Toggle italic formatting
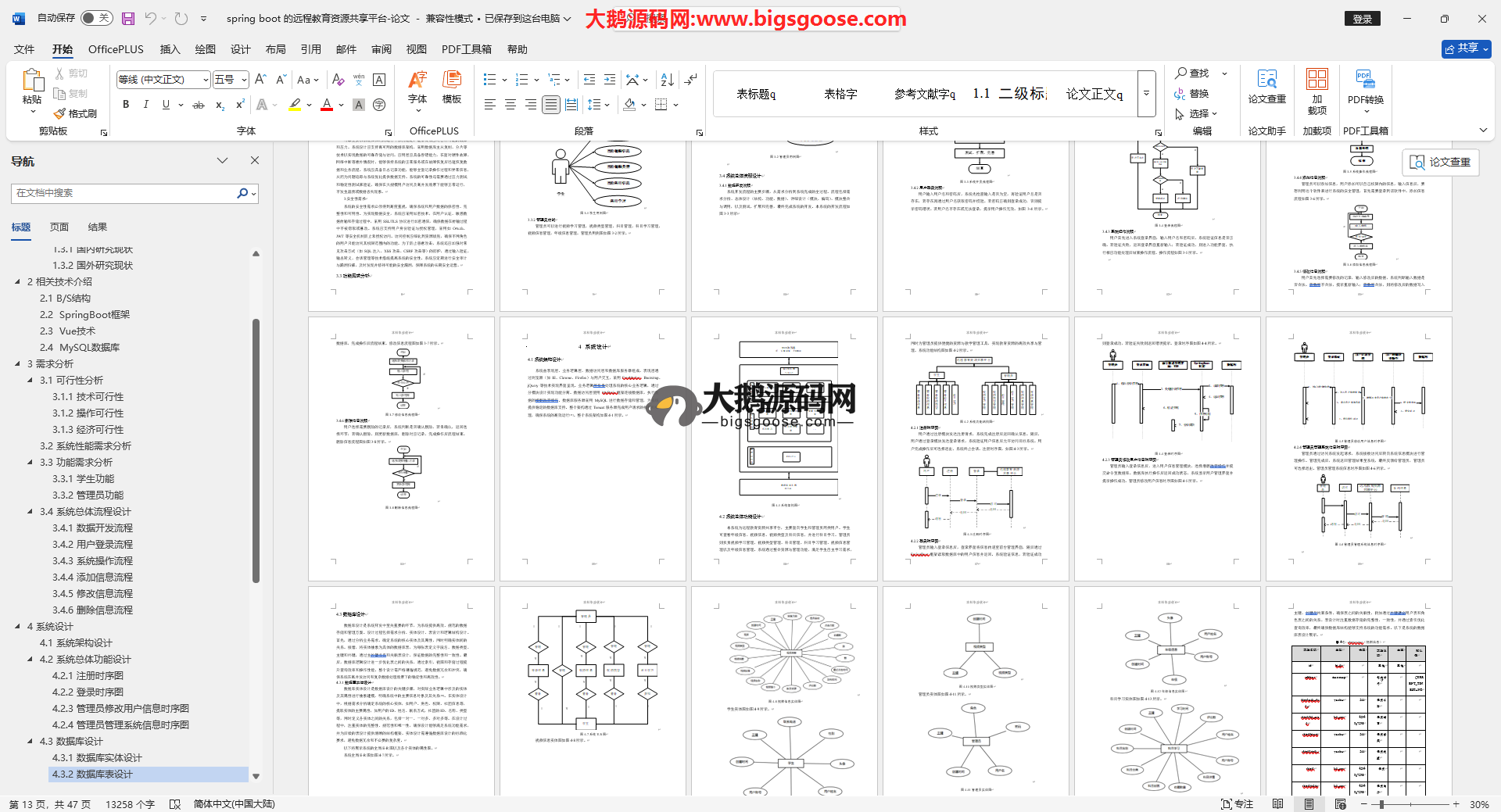1501x812 pixels. click(145, 105)
